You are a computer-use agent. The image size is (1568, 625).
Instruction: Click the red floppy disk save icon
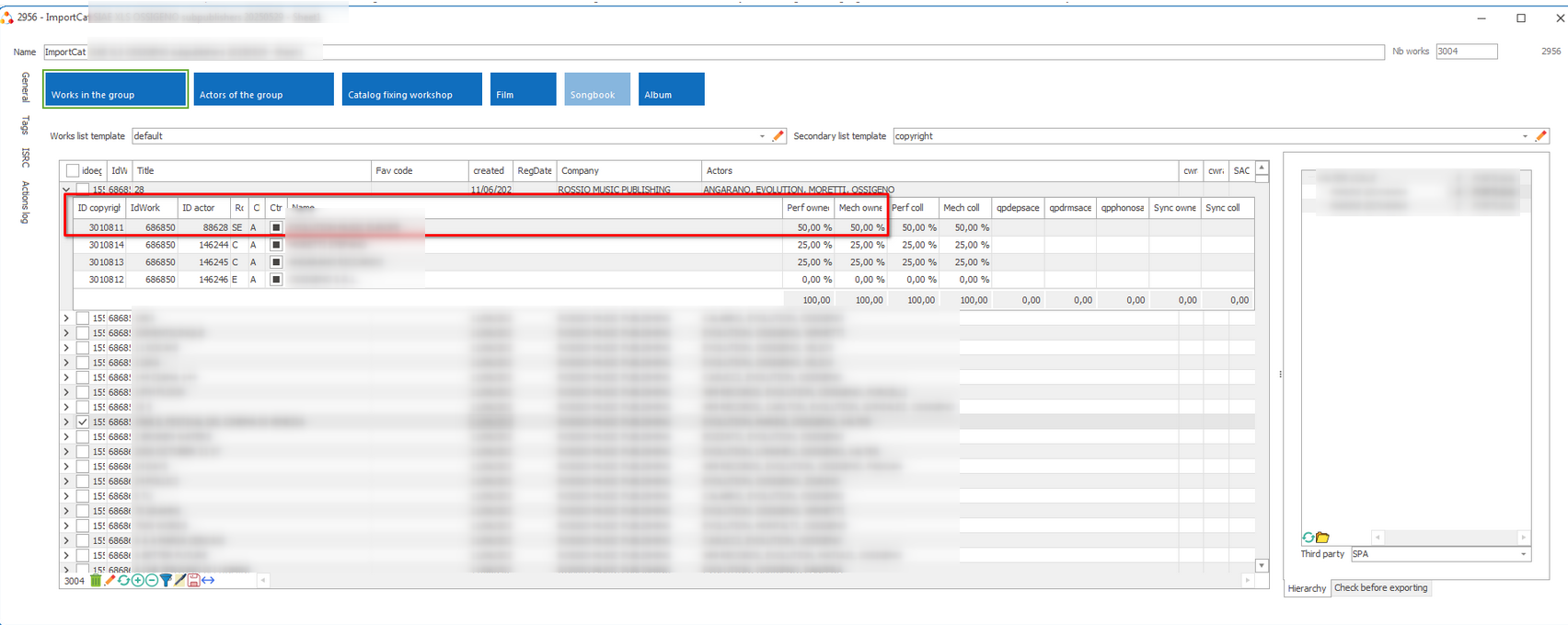point(194,581)
